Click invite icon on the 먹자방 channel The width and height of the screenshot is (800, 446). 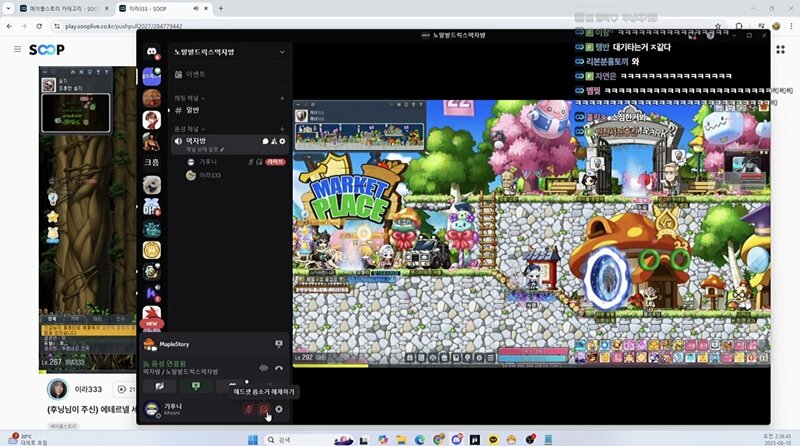(x=274, y=141)
